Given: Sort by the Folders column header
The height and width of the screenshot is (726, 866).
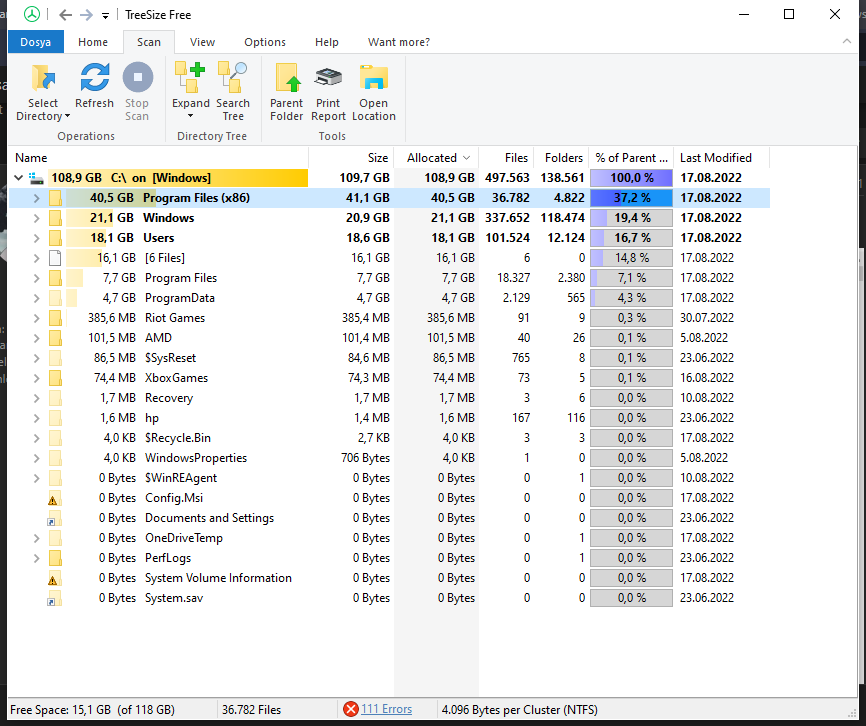Looking at the screenshot, I should [562, 158].
